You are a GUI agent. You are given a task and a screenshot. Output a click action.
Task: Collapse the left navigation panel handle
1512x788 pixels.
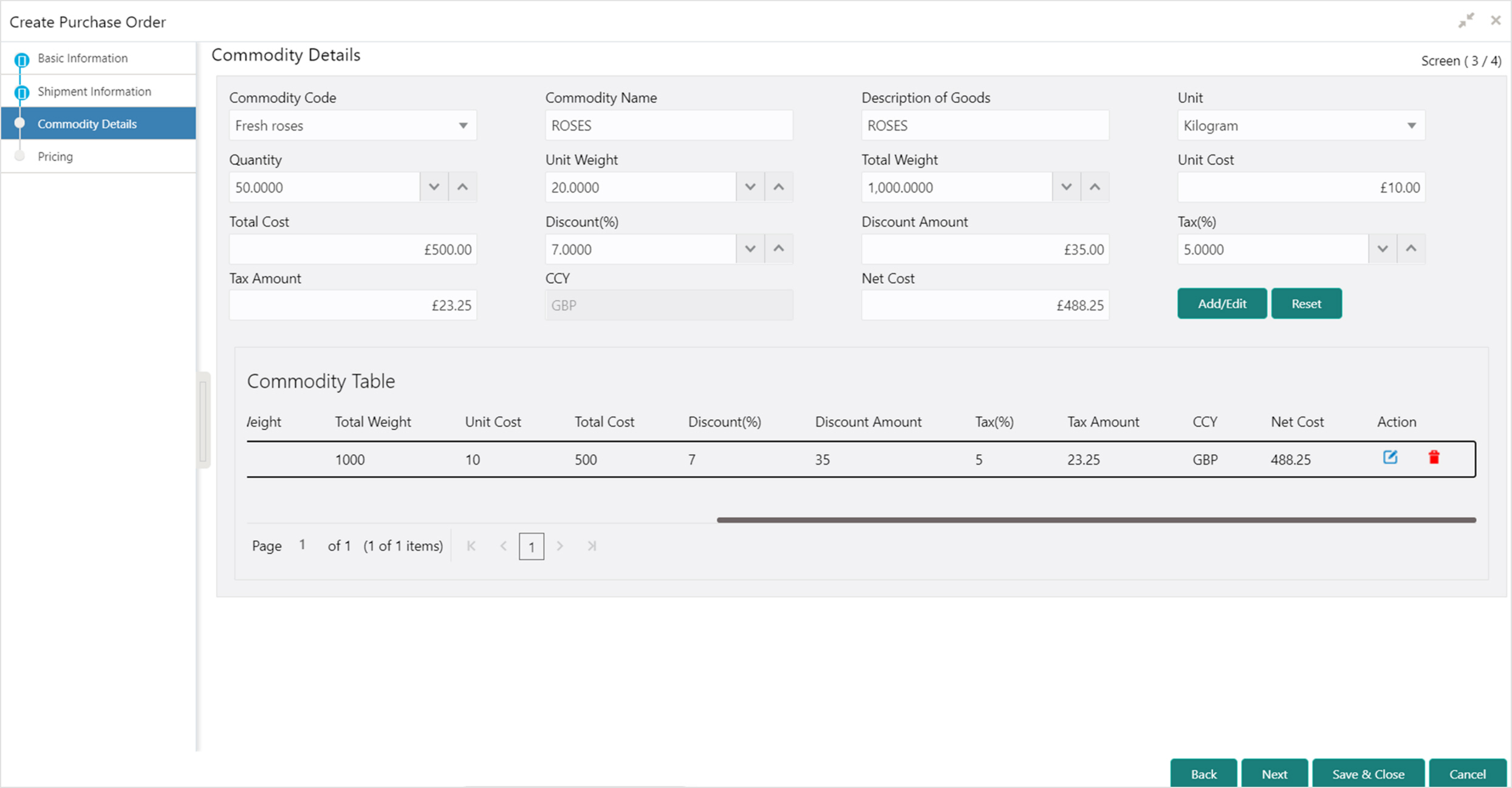[204, 420]
